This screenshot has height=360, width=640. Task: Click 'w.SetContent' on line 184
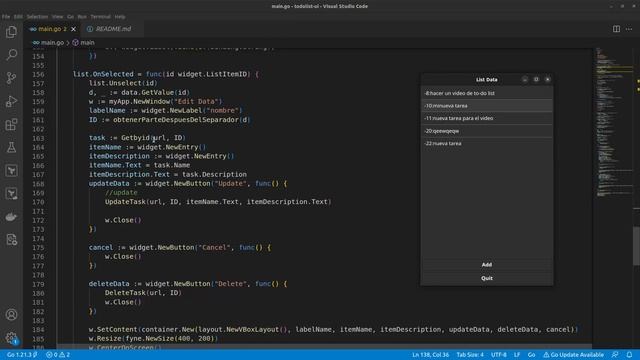pos(113,329)
